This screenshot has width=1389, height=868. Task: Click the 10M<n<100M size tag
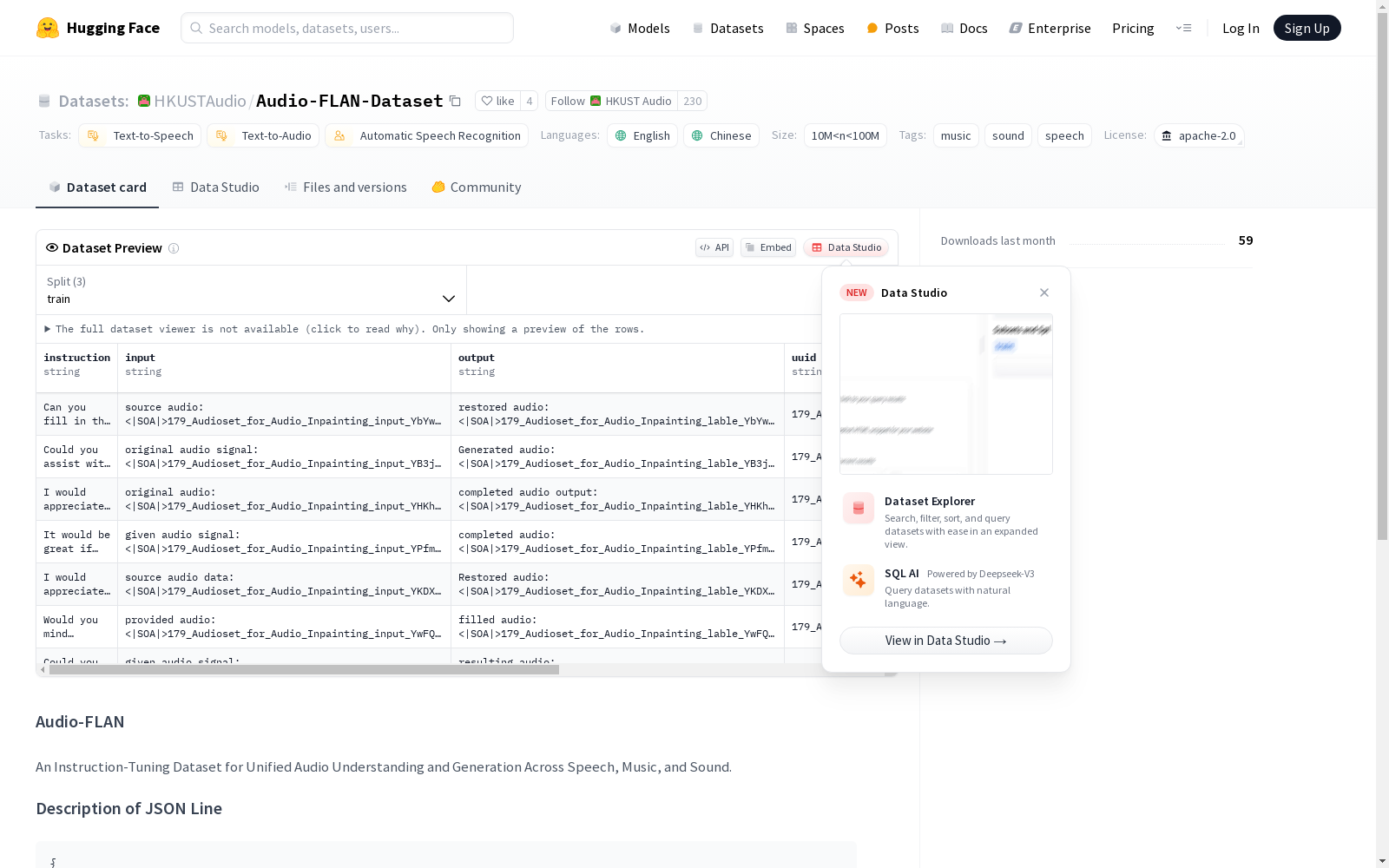tap(846, 135)
